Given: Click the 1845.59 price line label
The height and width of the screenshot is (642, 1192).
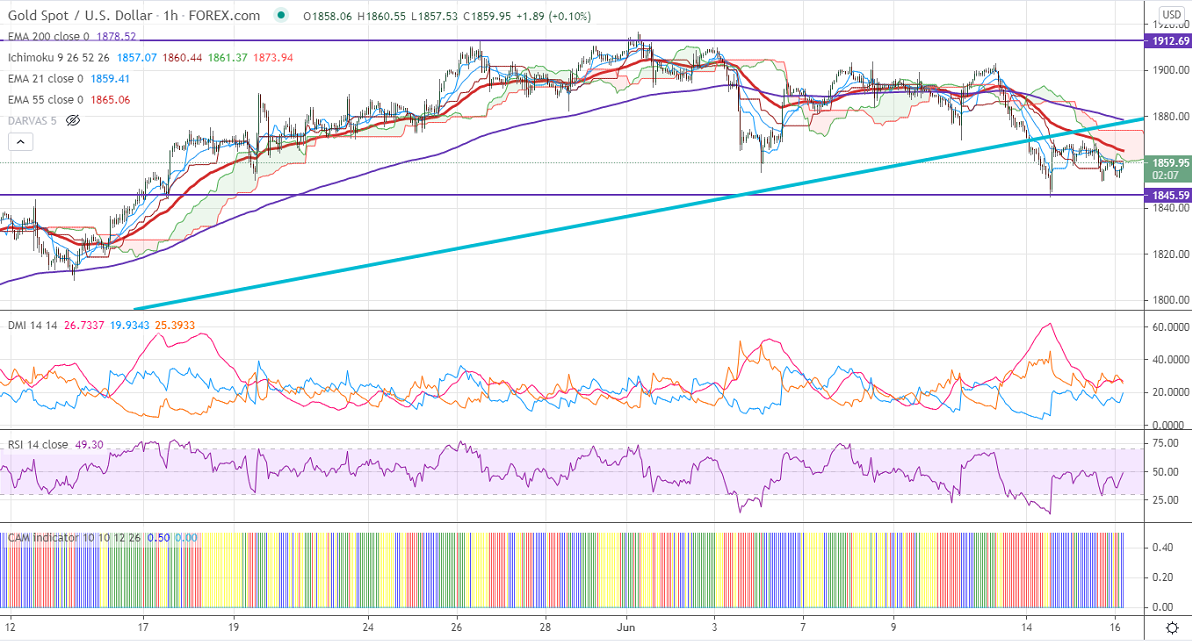Looking at the screenshot, I should point(1168,195).
